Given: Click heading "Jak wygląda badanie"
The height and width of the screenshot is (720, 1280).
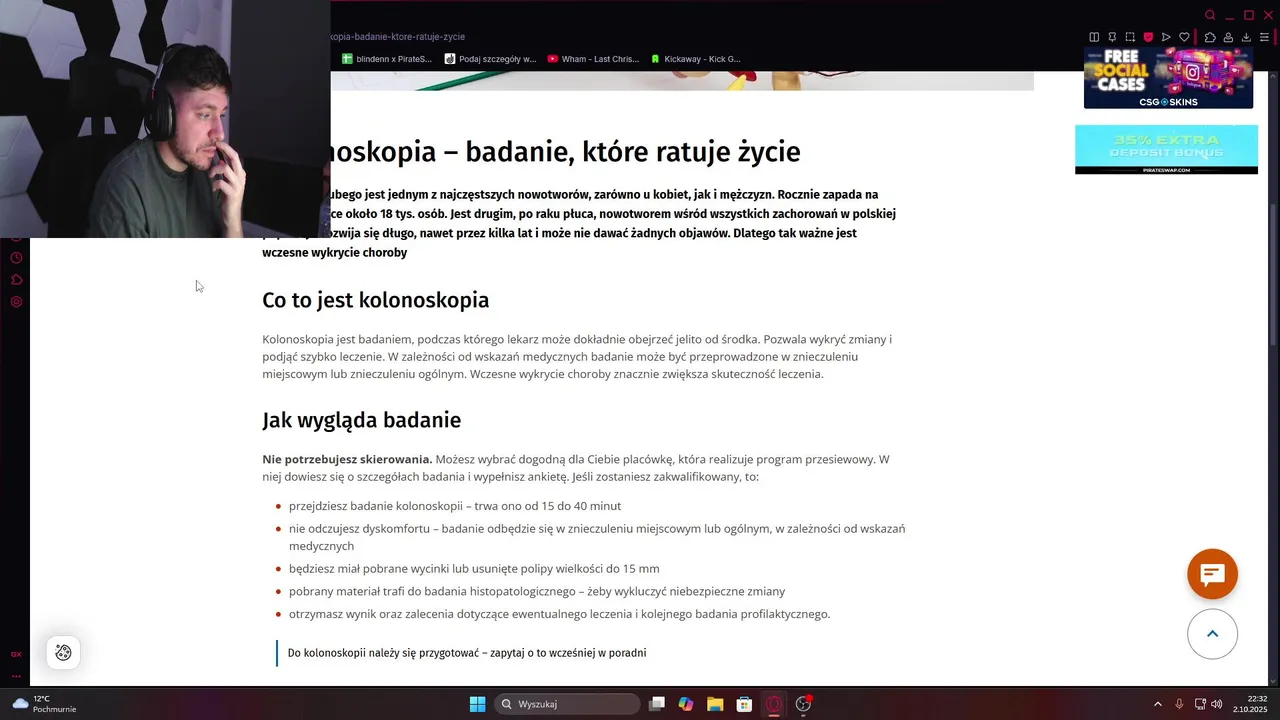Looking at the screenshot, I should pos(361,420).
